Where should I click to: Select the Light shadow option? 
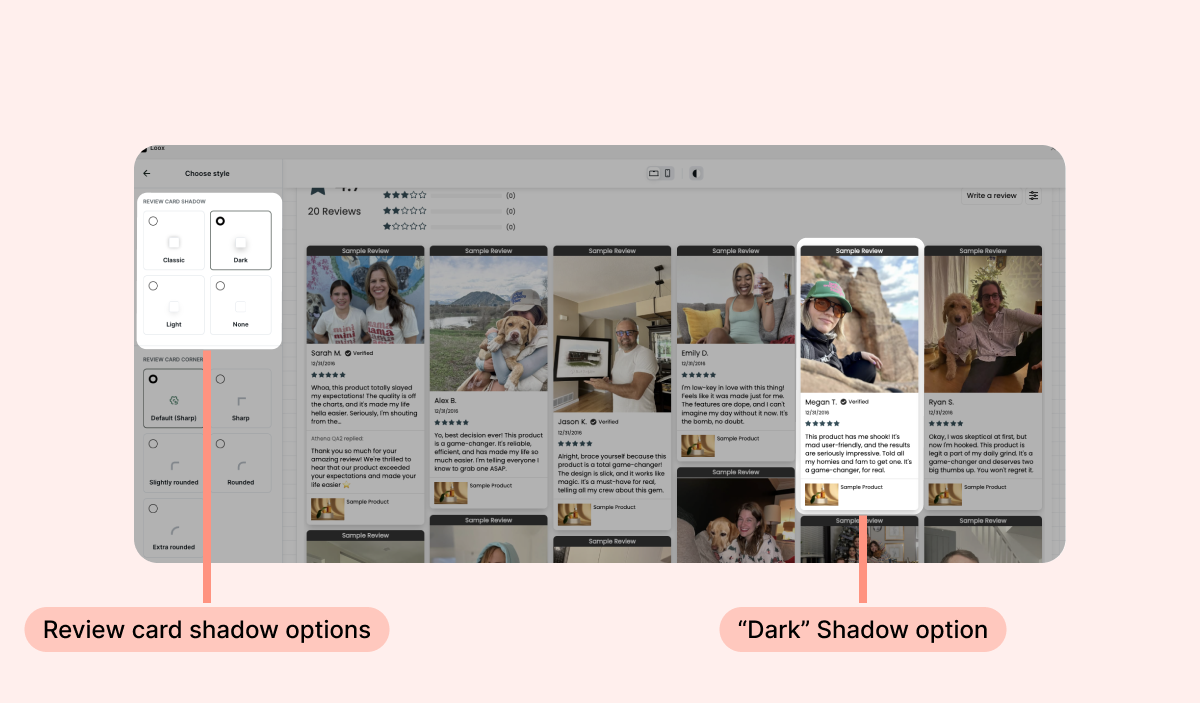click(x=174, y=305)
